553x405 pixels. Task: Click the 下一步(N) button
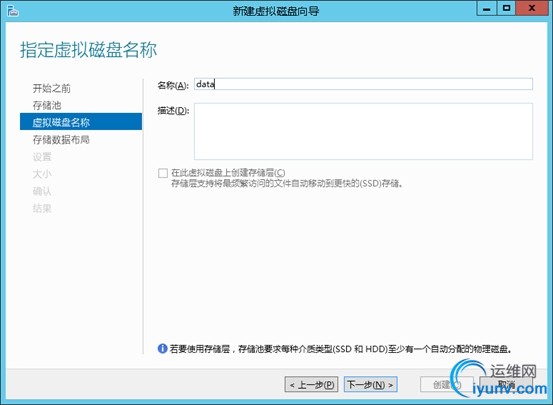tap(371, 384)
